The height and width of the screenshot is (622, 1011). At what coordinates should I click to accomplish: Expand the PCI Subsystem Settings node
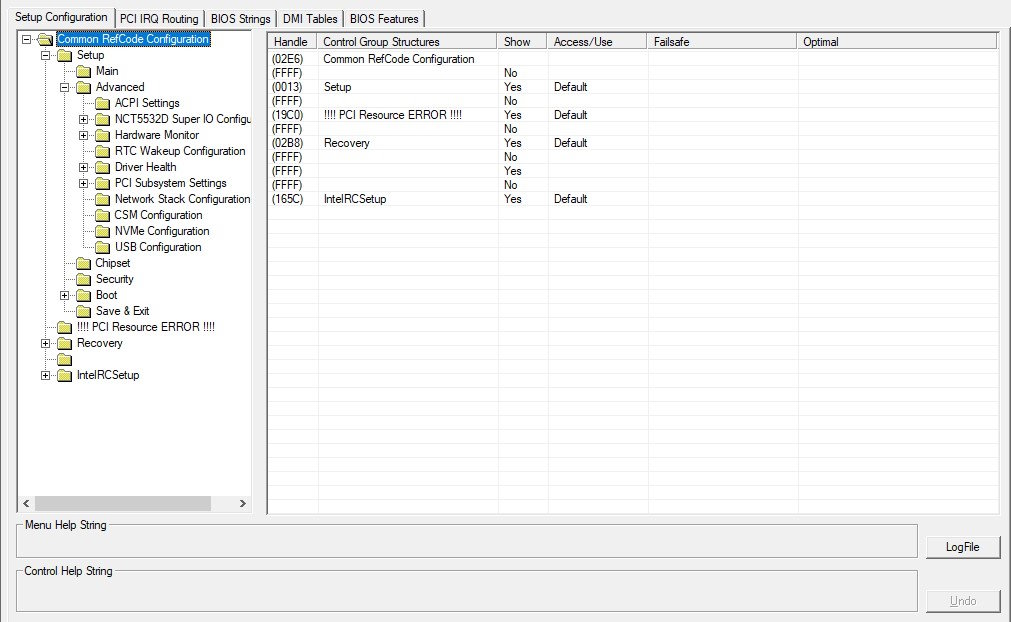[84, 183]
